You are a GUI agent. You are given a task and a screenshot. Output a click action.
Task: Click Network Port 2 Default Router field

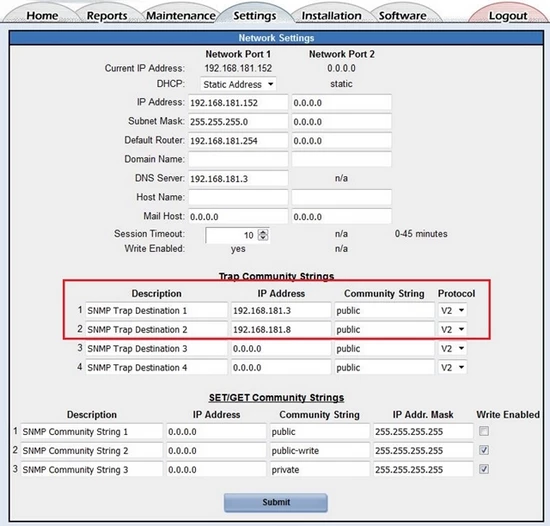coord(342,141)
